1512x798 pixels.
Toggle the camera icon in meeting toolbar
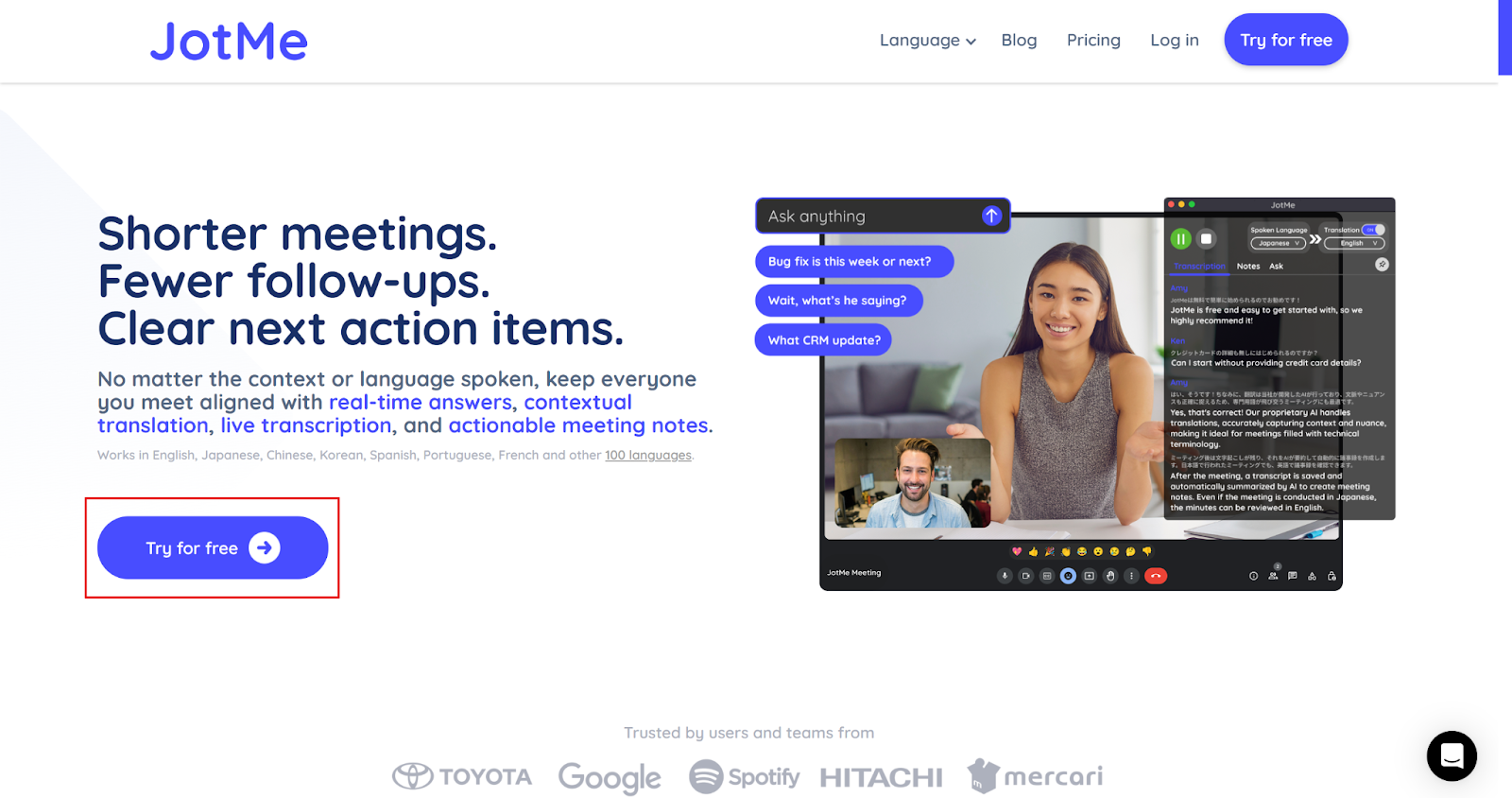pos(1026,576)
